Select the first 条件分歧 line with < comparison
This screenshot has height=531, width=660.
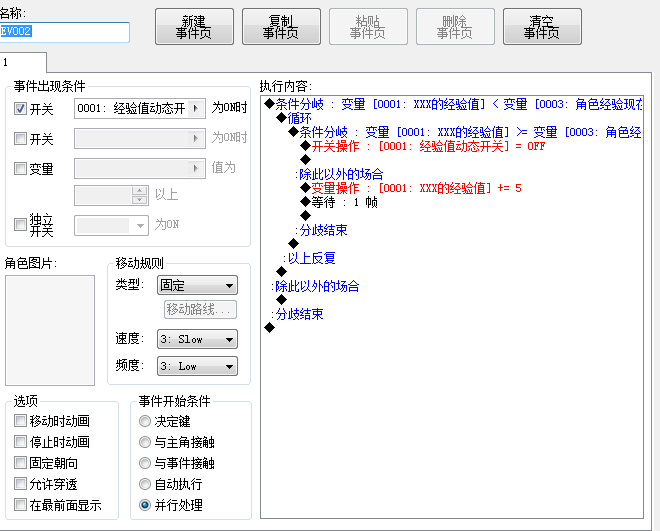pyautogui.click(x=453, y=104)
